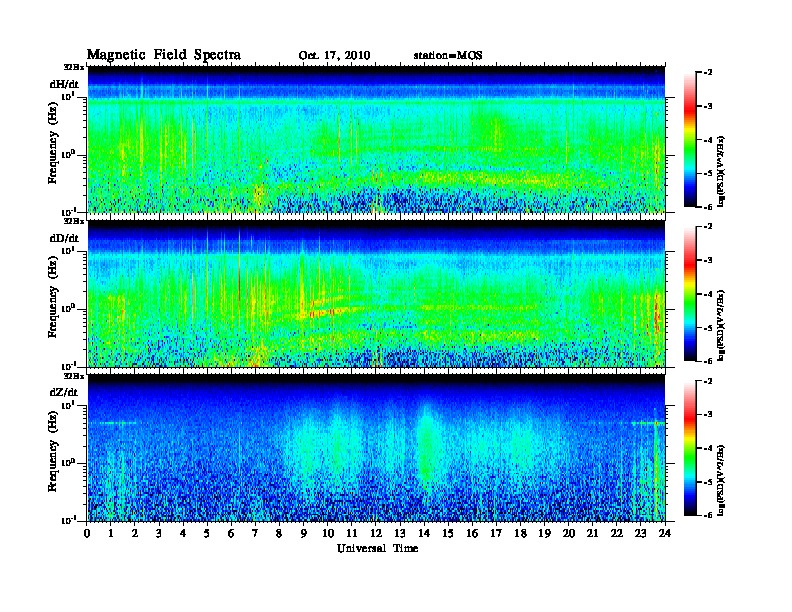Click hour tick label "22" on time axis
This screenshot has width=792, height=612.
pyautogui.click(x=617, y=534)
